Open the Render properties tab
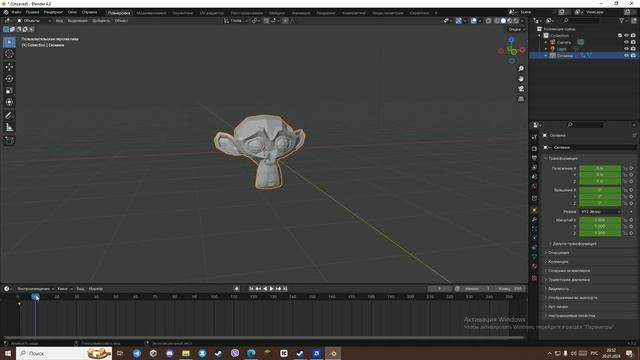Image resolution: width=640 pixels, height=360 pixels. pos(534,149)
